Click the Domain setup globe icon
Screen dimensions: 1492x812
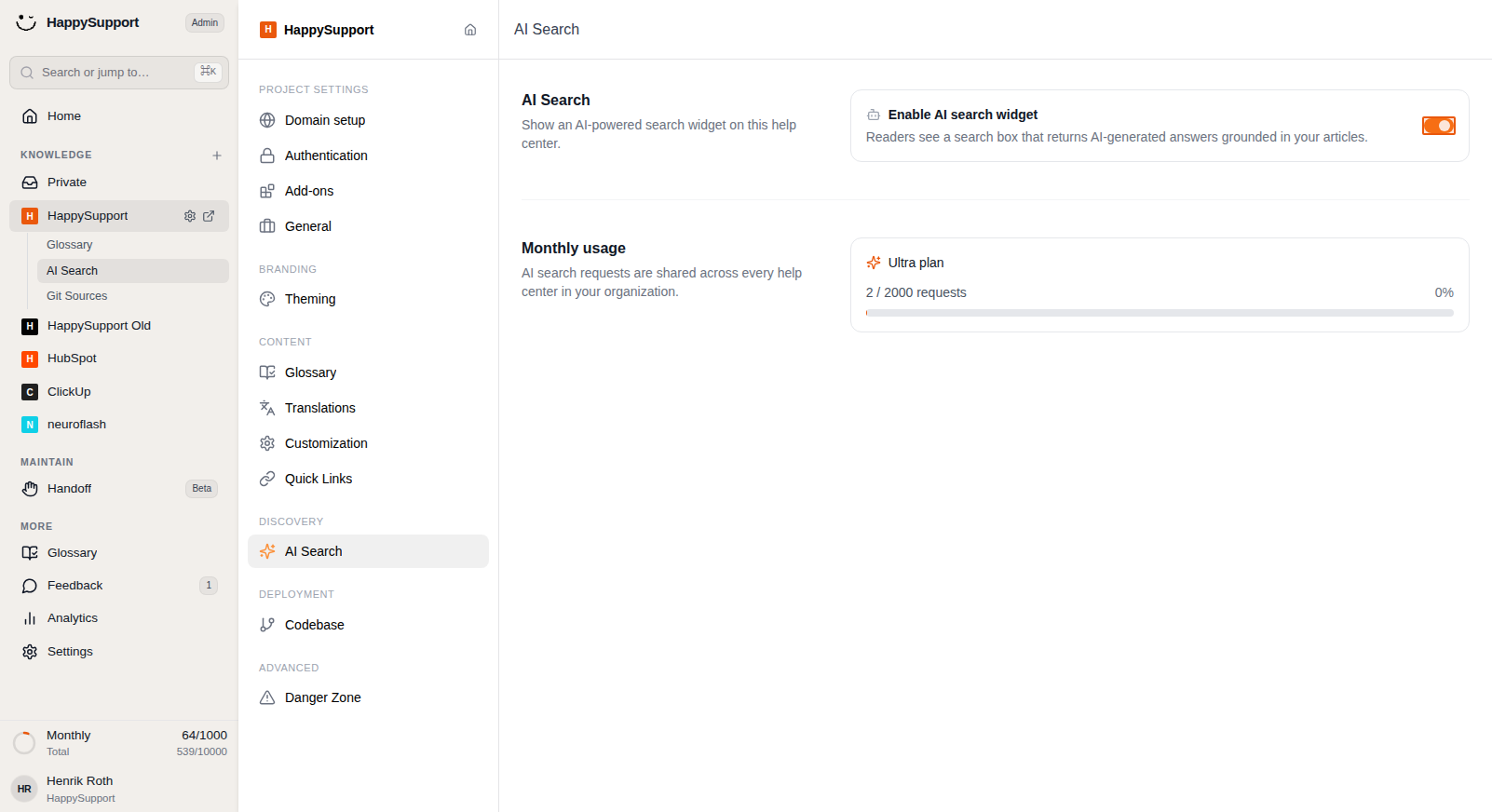267,120
